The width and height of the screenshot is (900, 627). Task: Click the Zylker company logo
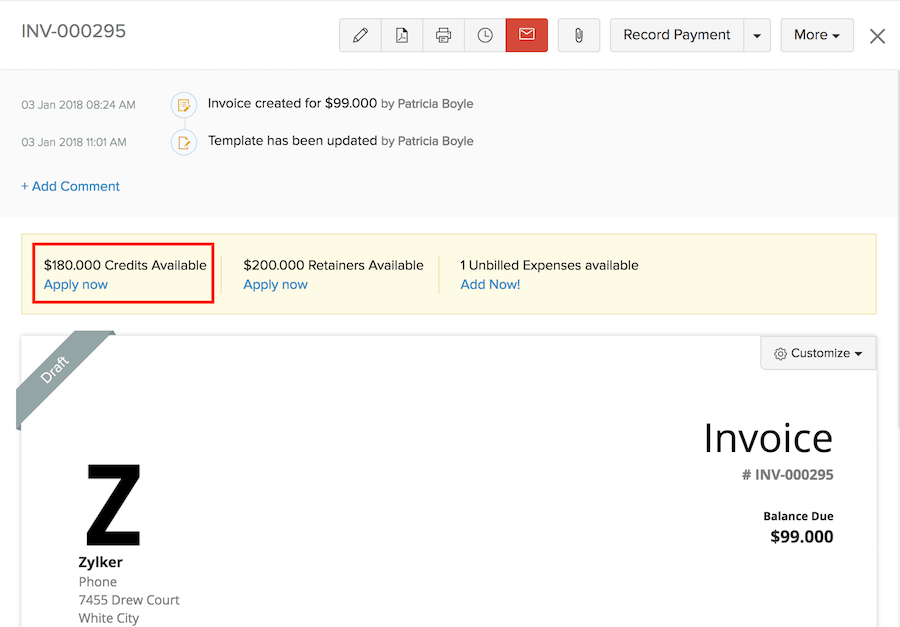(112, 504)
